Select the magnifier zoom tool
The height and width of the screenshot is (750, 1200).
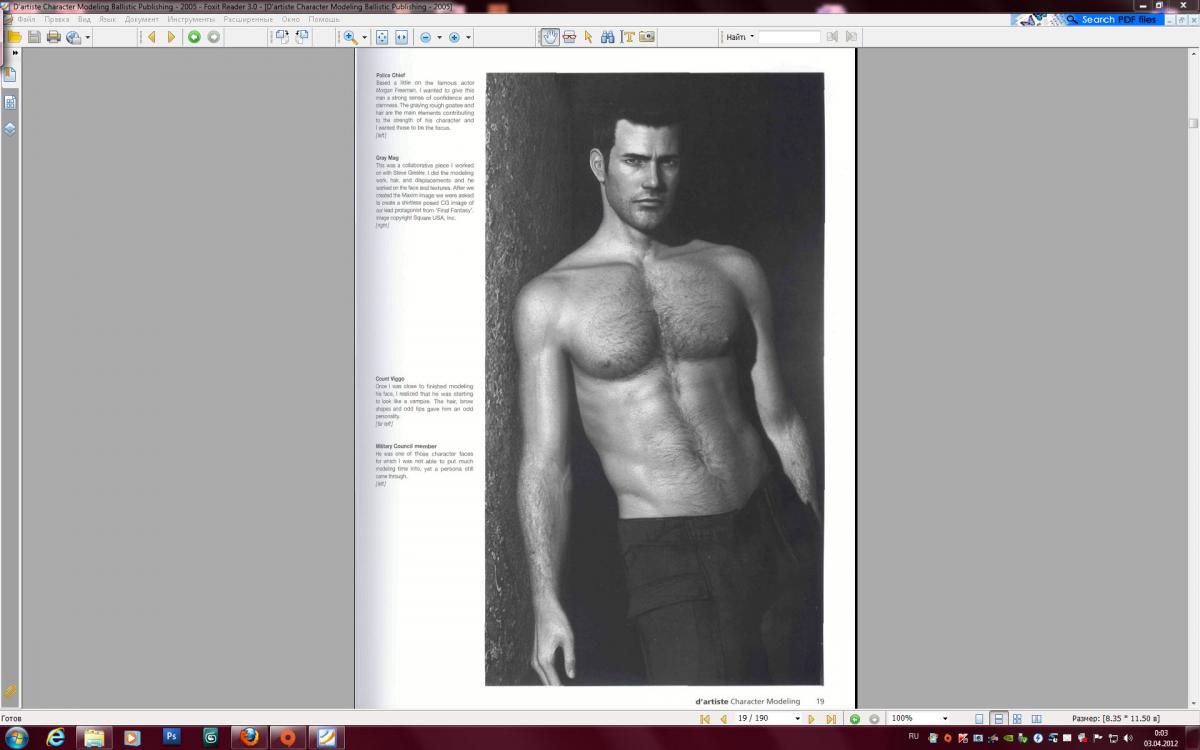point(350,37)
